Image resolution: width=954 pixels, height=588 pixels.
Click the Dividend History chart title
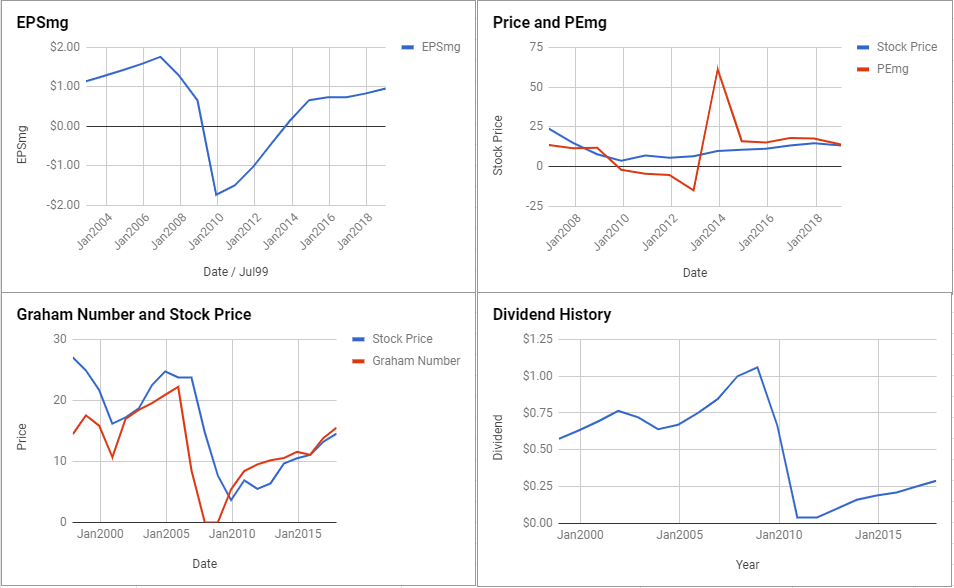(552, 314)
